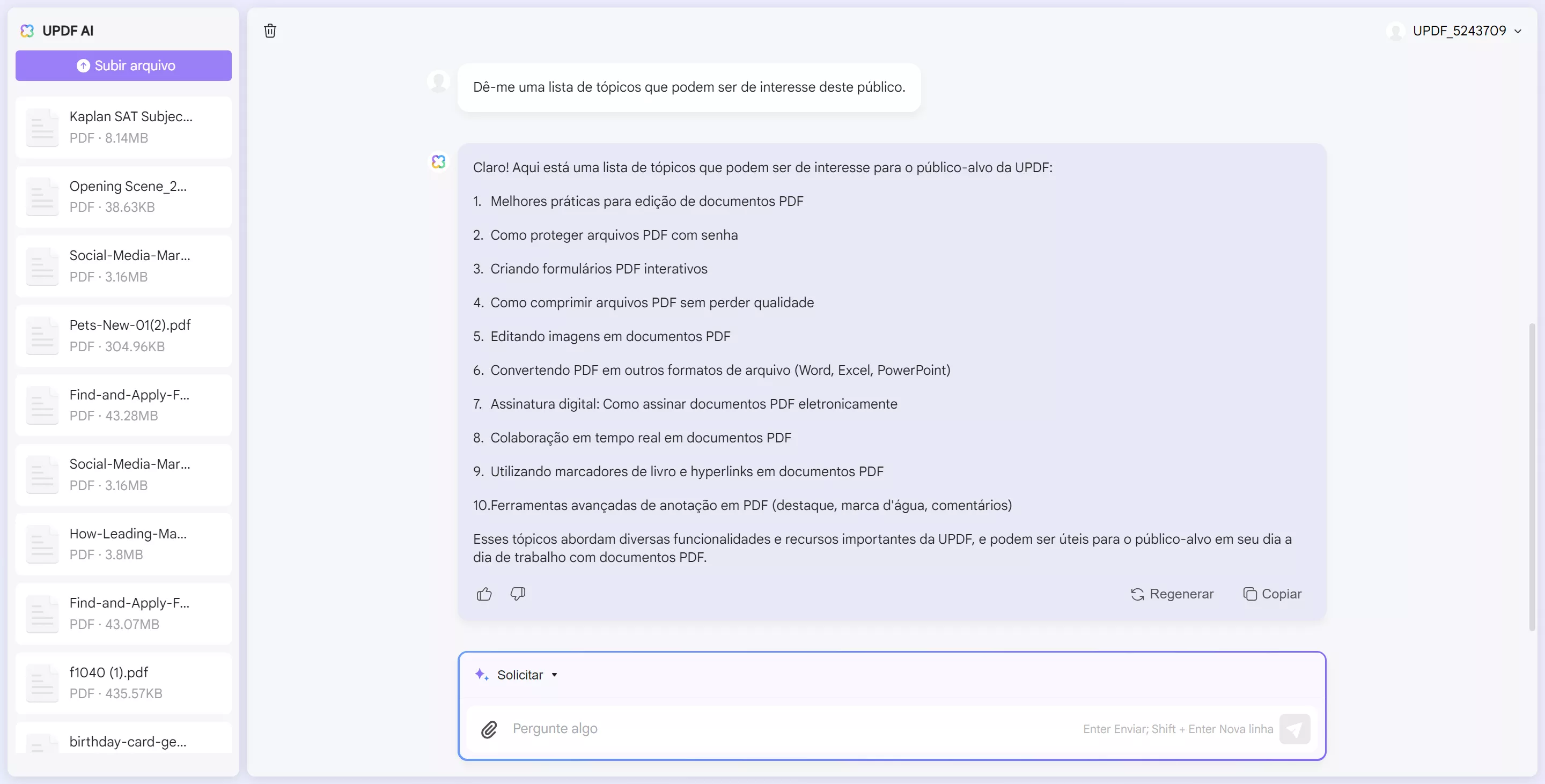
Task: Give the AI response a thumbs down
Action: tap(517, 594)
